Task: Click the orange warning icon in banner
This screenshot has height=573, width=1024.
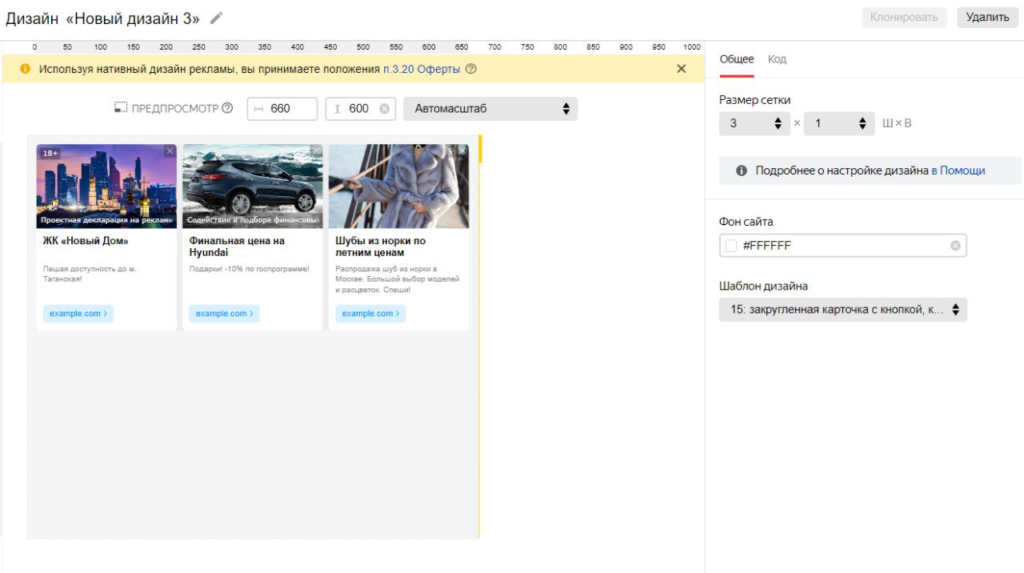Action: [25, 69]
